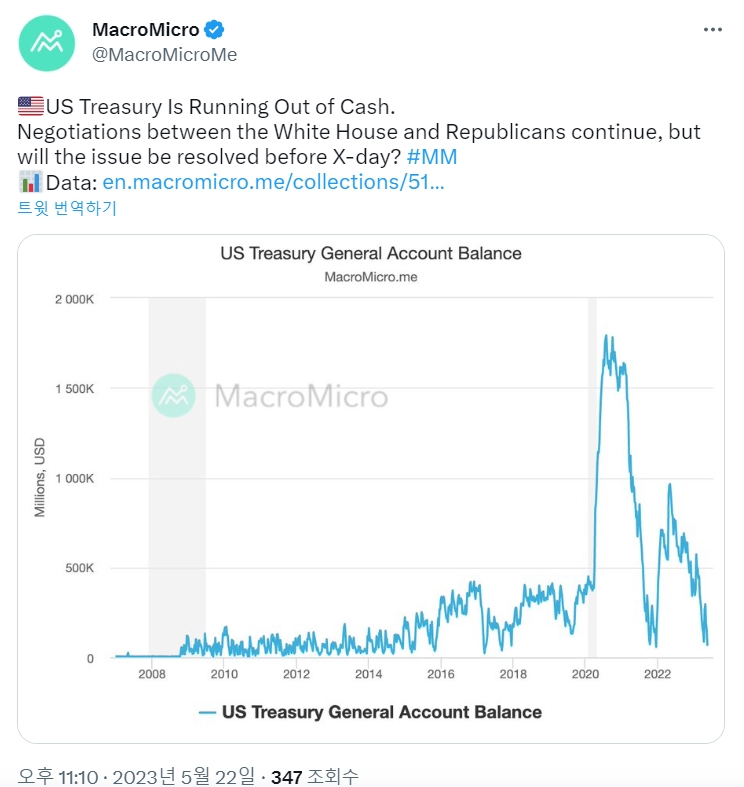Click the tweet timestamp 2023년 5월 22일
744x787 pixels.
point(184,776)
